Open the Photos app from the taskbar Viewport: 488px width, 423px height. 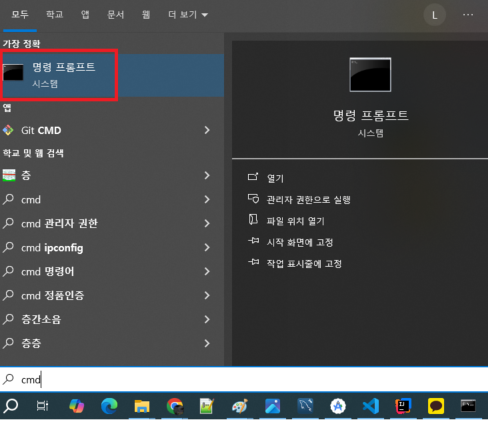pos(272,406)
